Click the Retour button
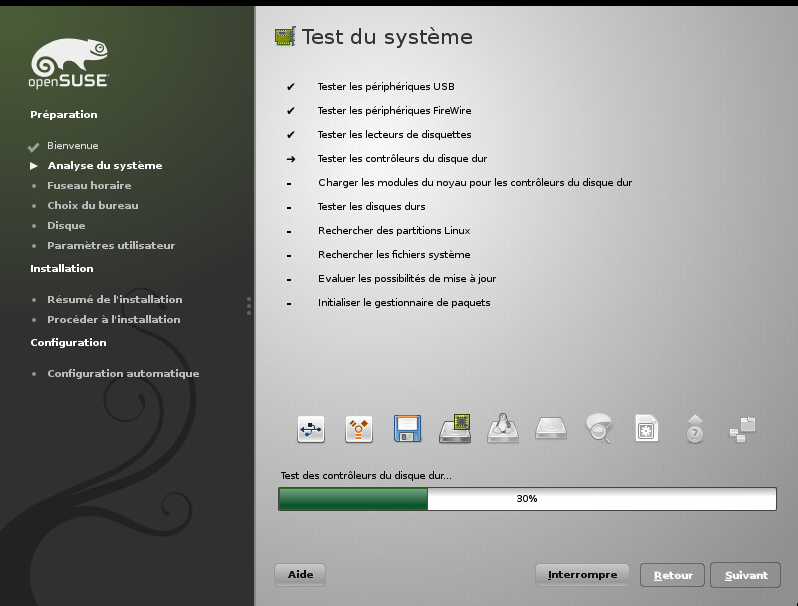The height and width of the screenshot is (606, 798). coord(673,575)
